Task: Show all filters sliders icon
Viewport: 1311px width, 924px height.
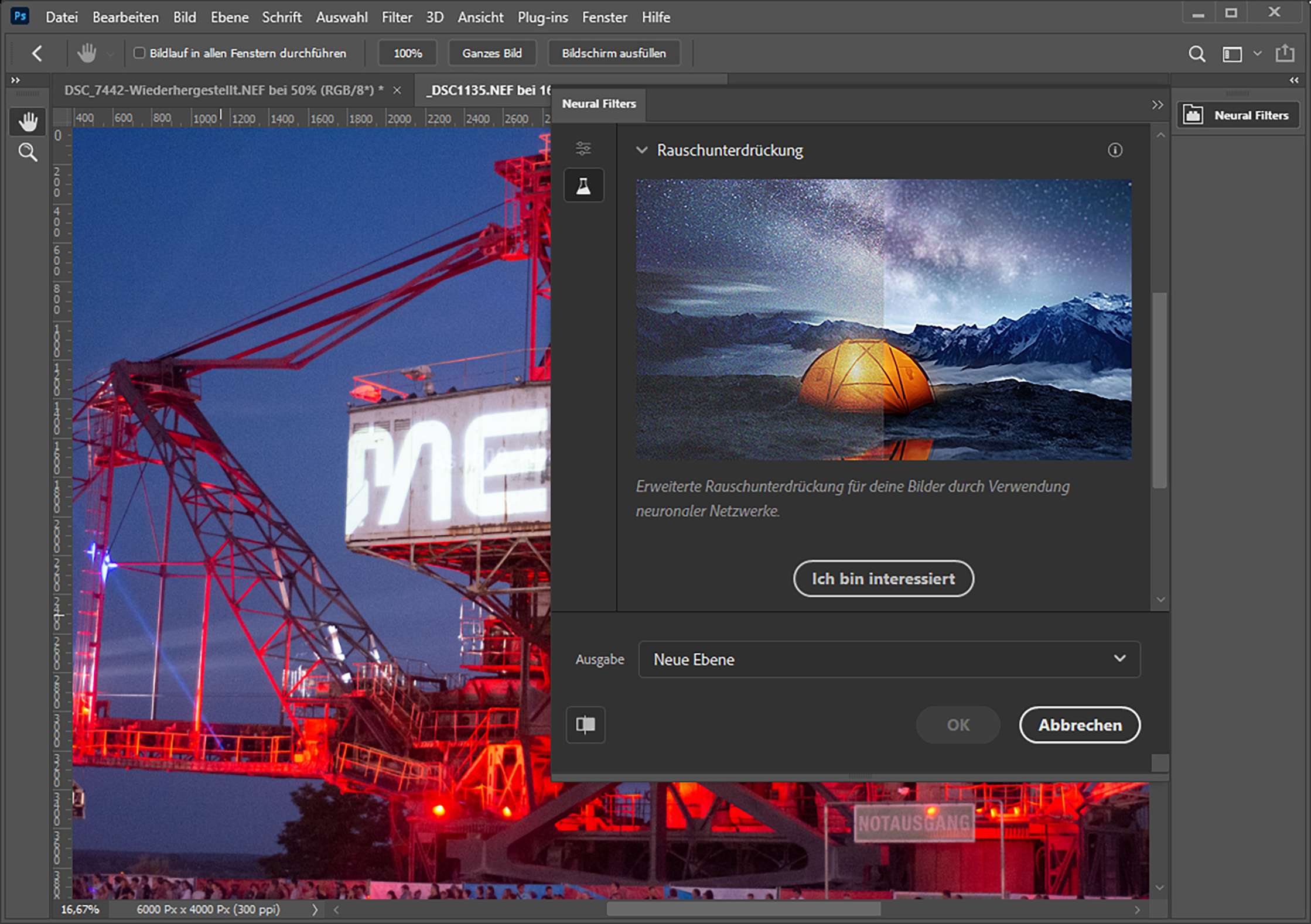Action: point(583,149)
